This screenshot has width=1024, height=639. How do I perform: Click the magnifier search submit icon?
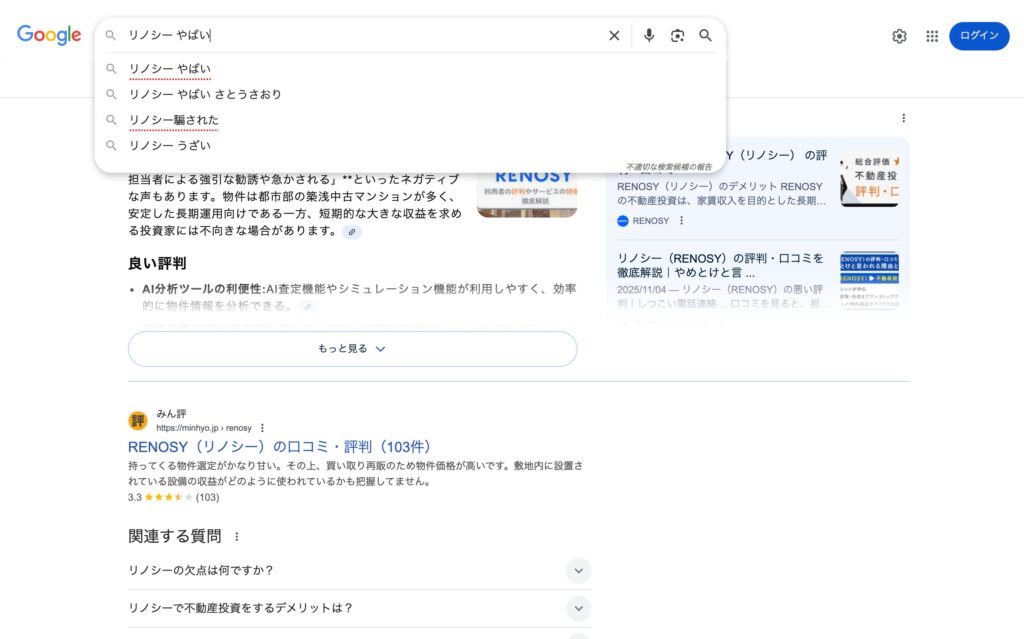pyautogui.click(x=705, y=36)
